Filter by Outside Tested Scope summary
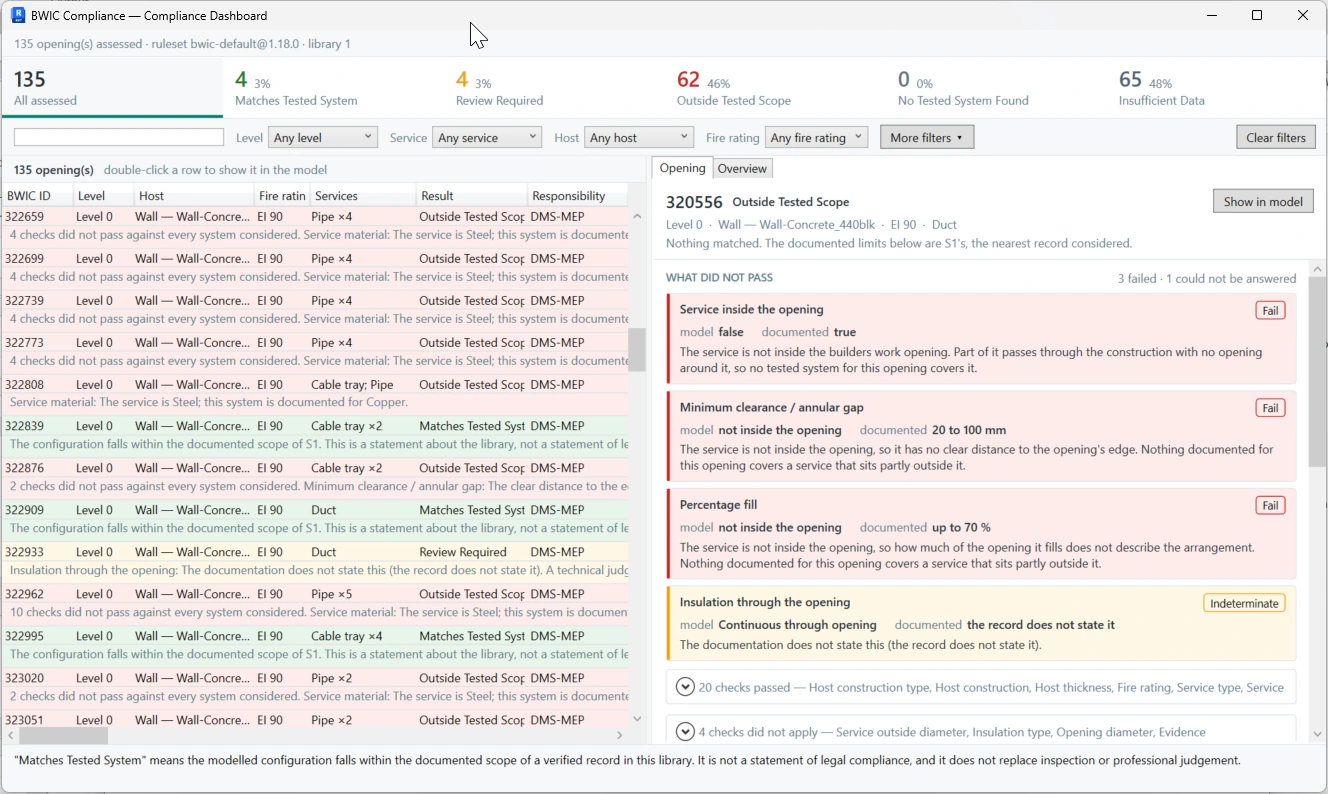This screenshot has height=794, width=1328. (x=775, y=88)
